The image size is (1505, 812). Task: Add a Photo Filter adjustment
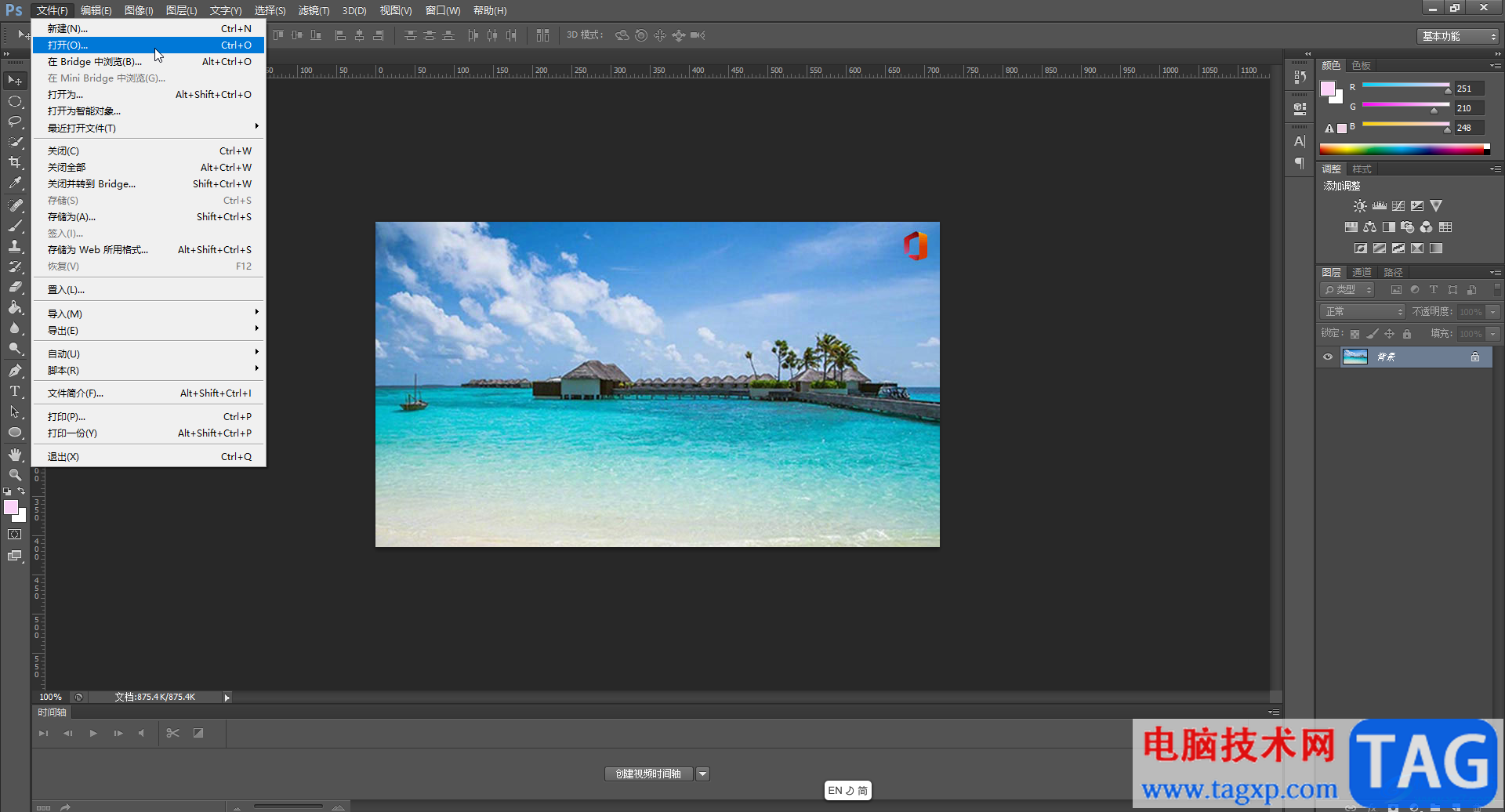(1407, 227)
